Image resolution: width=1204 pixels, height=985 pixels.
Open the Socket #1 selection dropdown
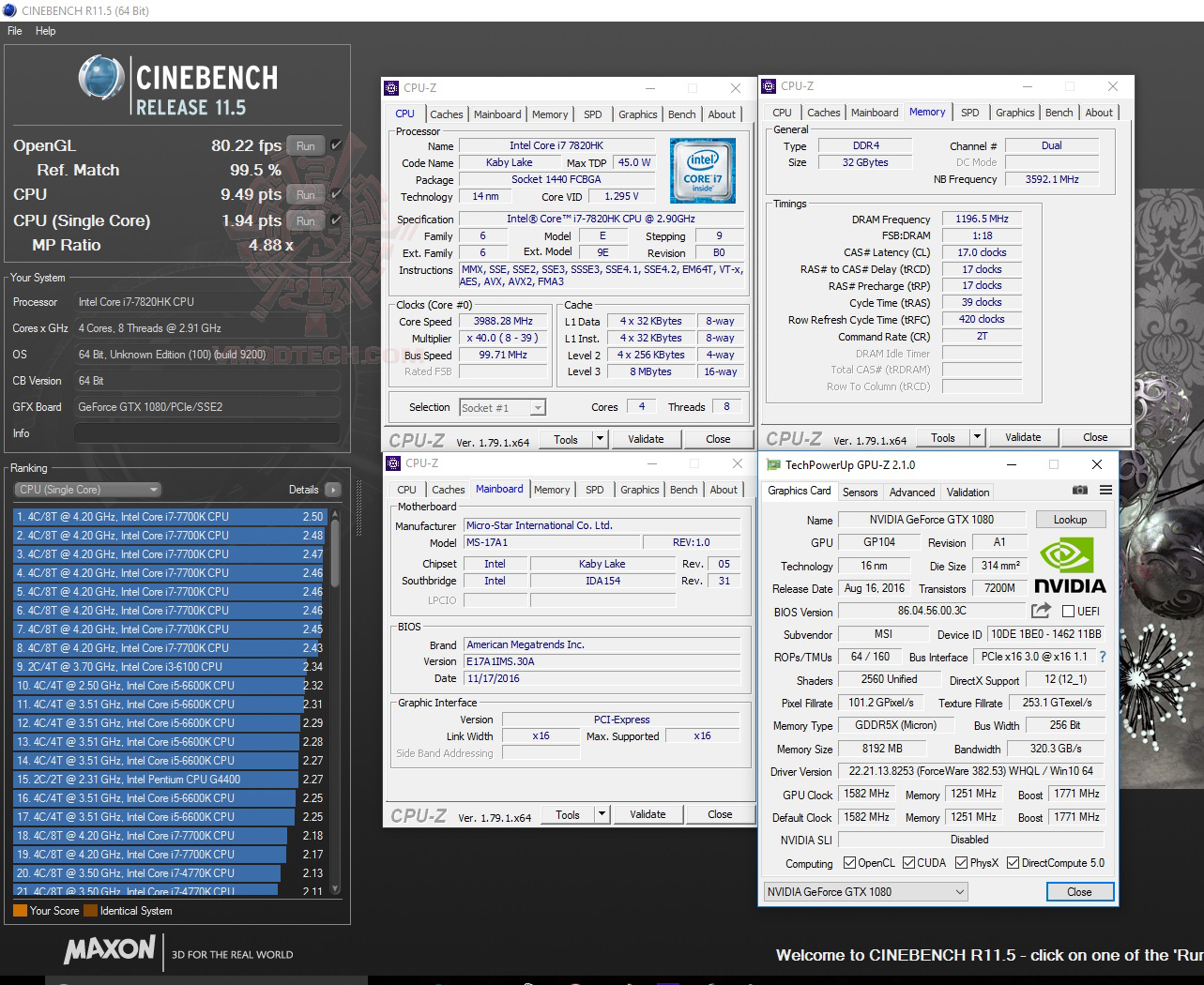[502, 407]
